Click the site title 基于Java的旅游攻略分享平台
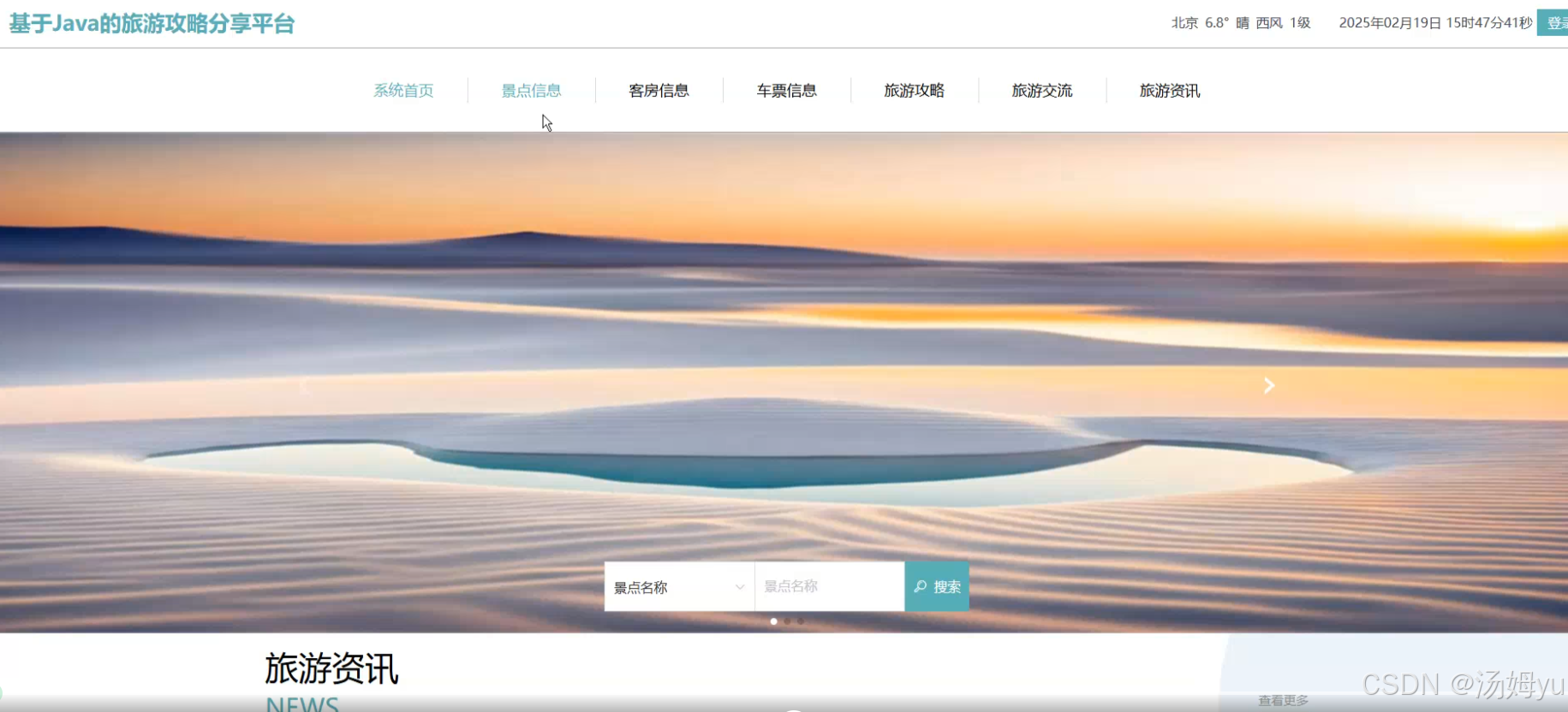This screenshot has height=712, width=1568. click(152, 23)
